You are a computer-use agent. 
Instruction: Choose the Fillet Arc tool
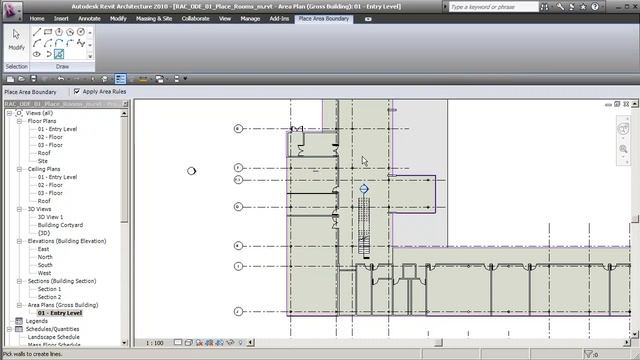pos(70,43)
